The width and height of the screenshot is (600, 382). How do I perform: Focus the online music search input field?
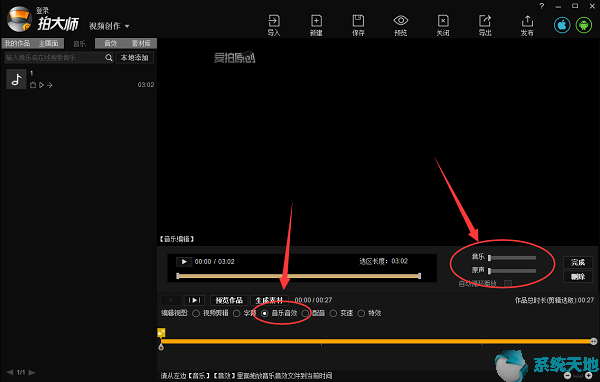click(x=55, y=57)
